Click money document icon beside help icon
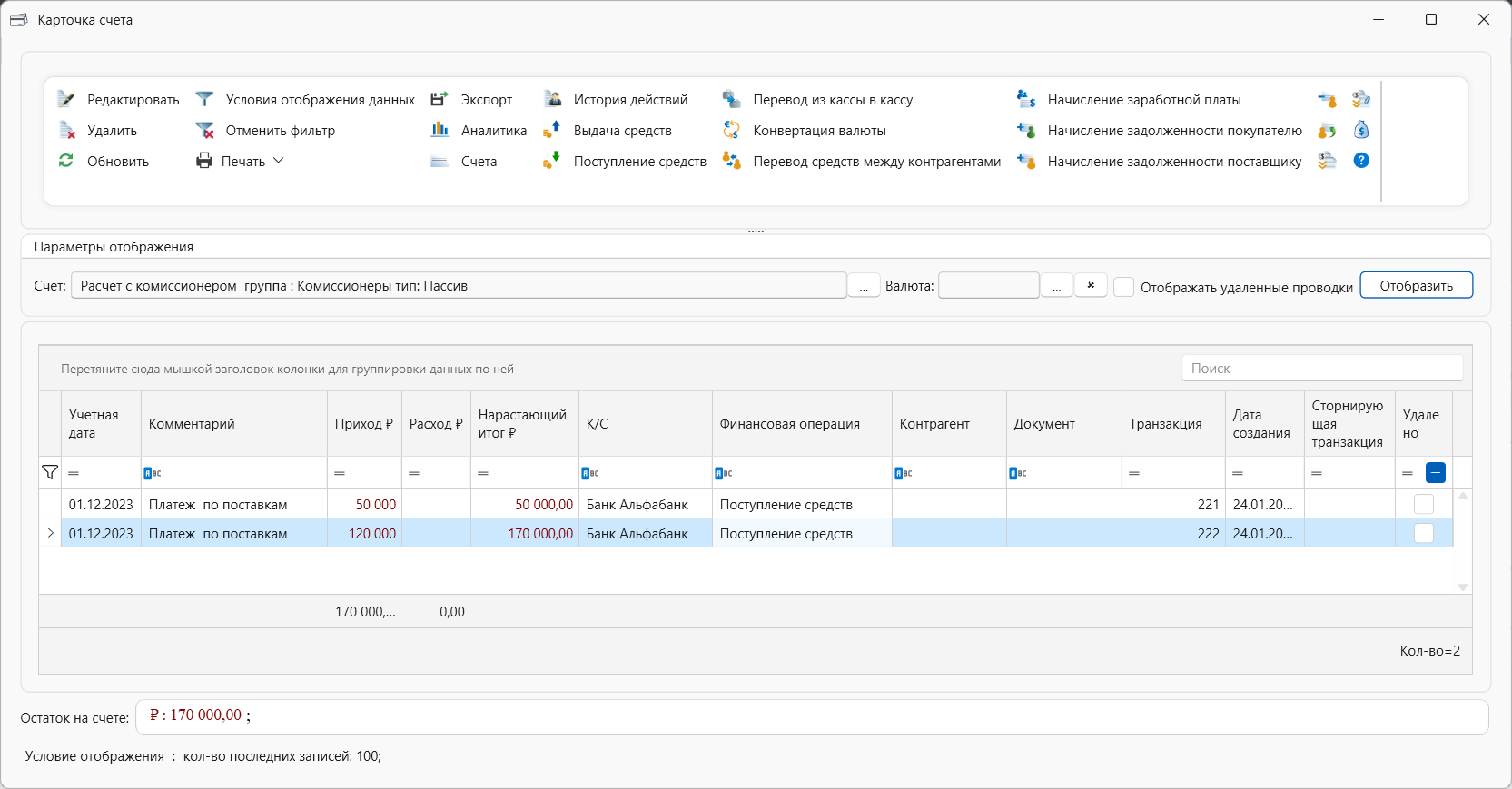The width and height of the screenshot is (1512, 789). 1327,161
